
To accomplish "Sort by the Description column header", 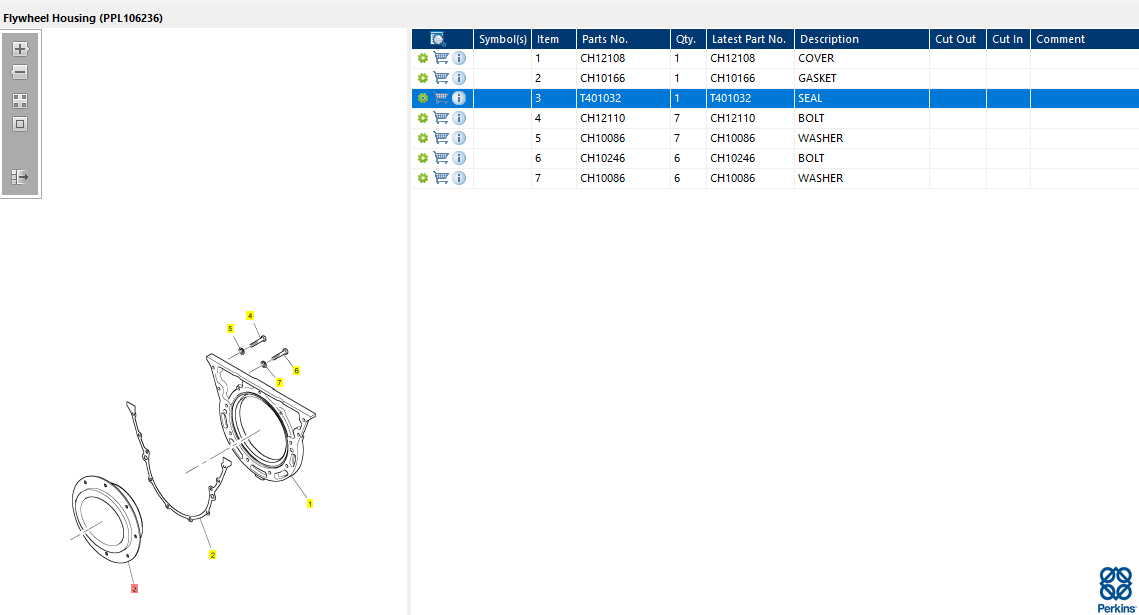I will tap(862, 39).
